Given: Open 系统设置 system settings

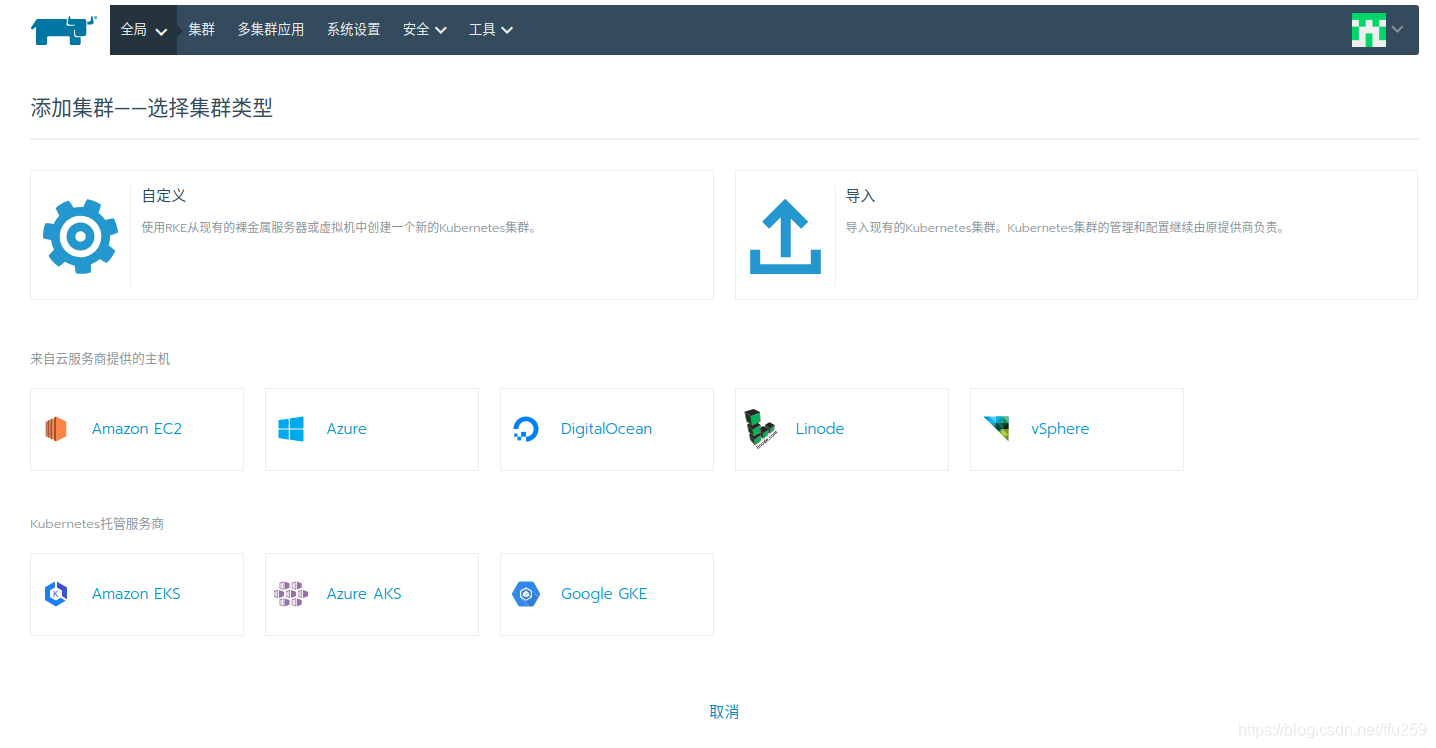Looking at the screenshot, I should (x=354, y=30).
